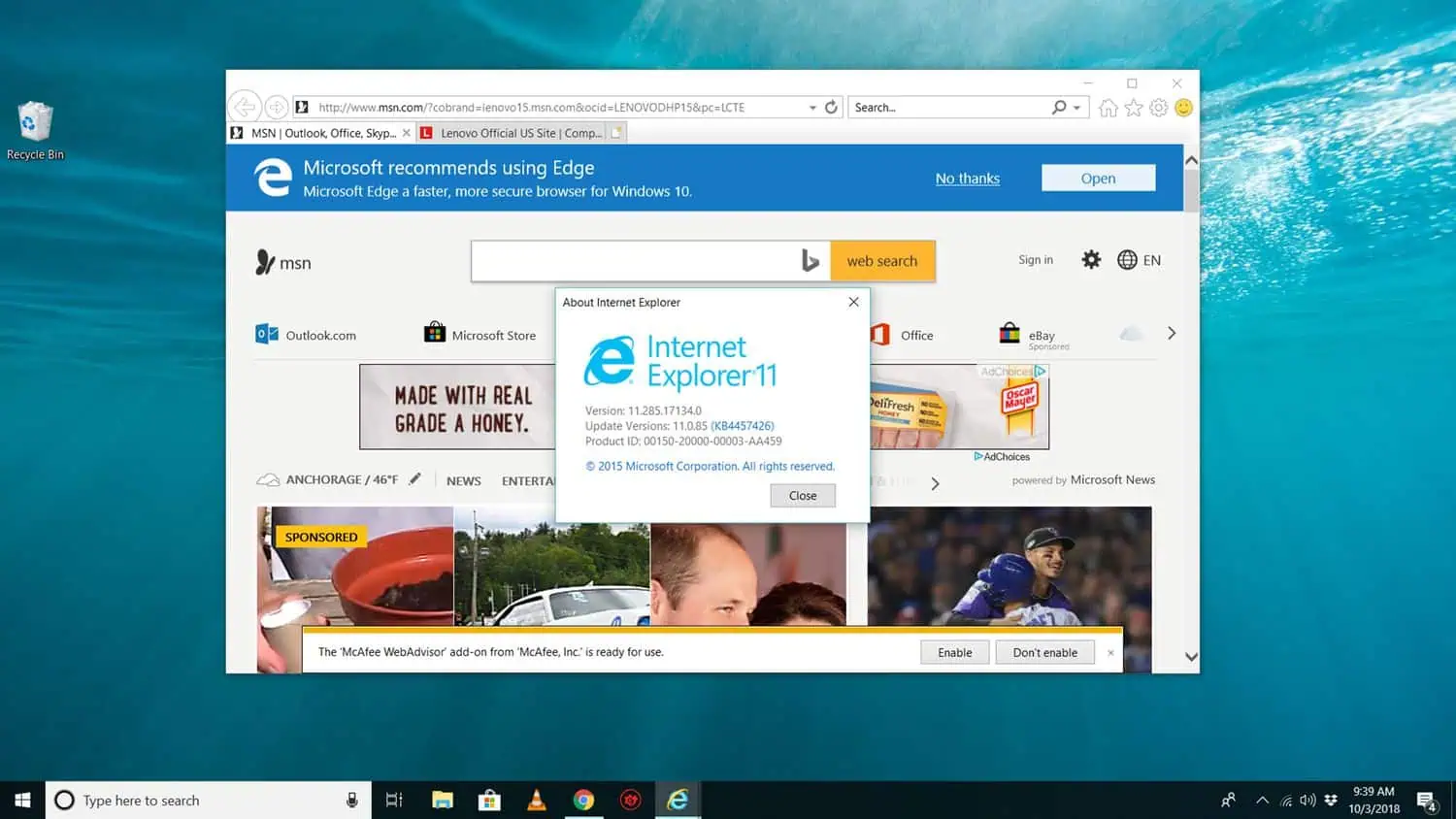Viewport: 1456px width, 819px height.
Task: Select the ENTERTAINMENT category
Action: (528, 480)
